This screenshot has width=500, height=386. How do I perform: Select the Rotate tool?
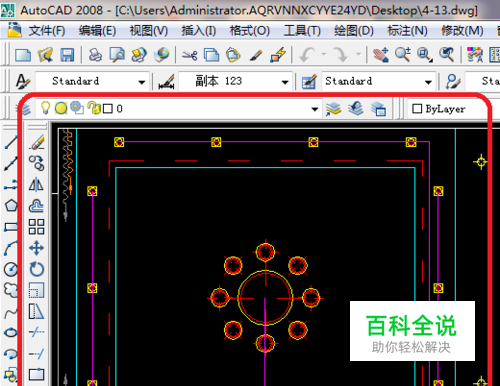click(x=36, y=269)
